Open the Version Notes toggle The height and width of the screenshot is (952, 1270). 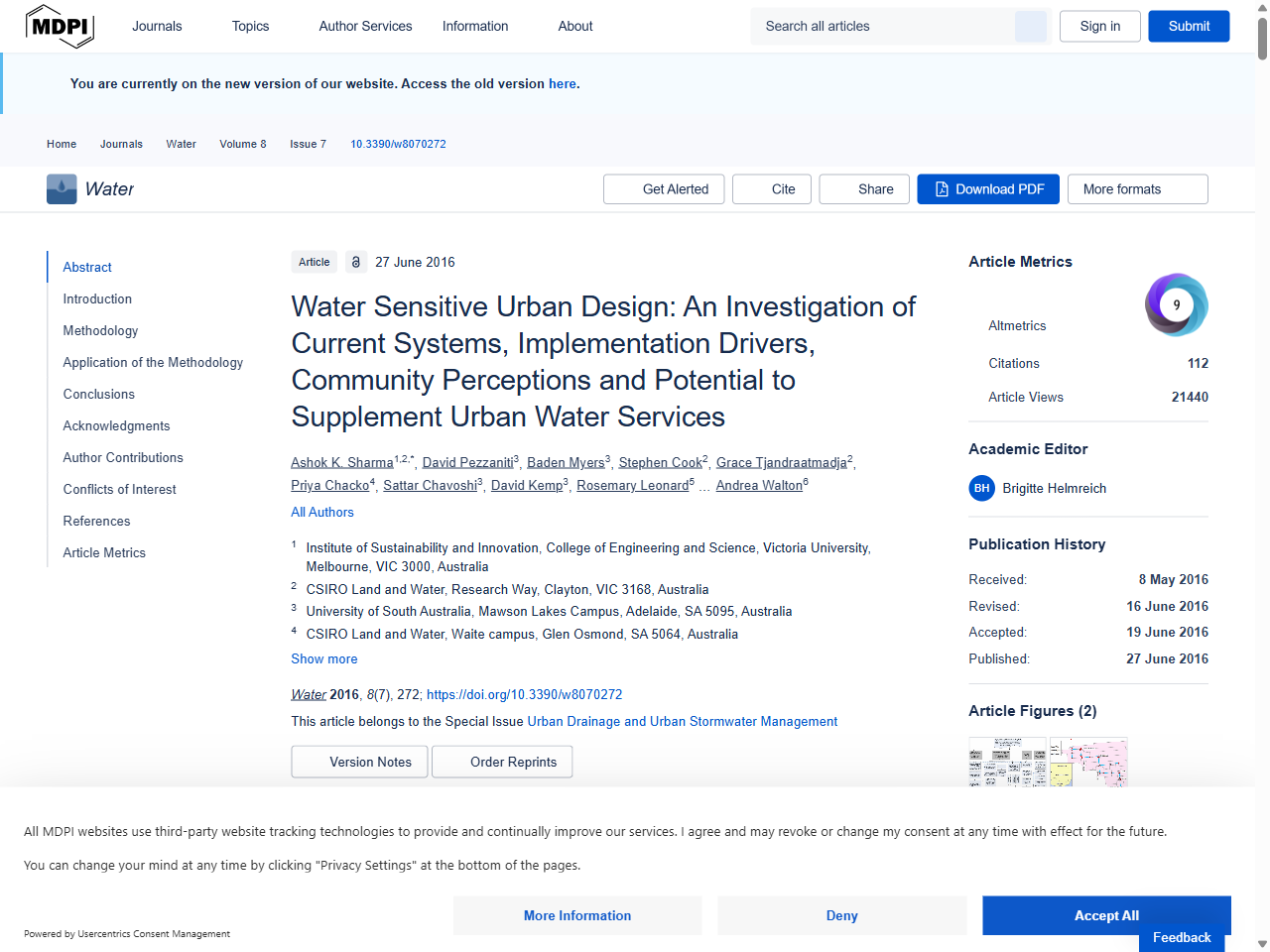359,762
